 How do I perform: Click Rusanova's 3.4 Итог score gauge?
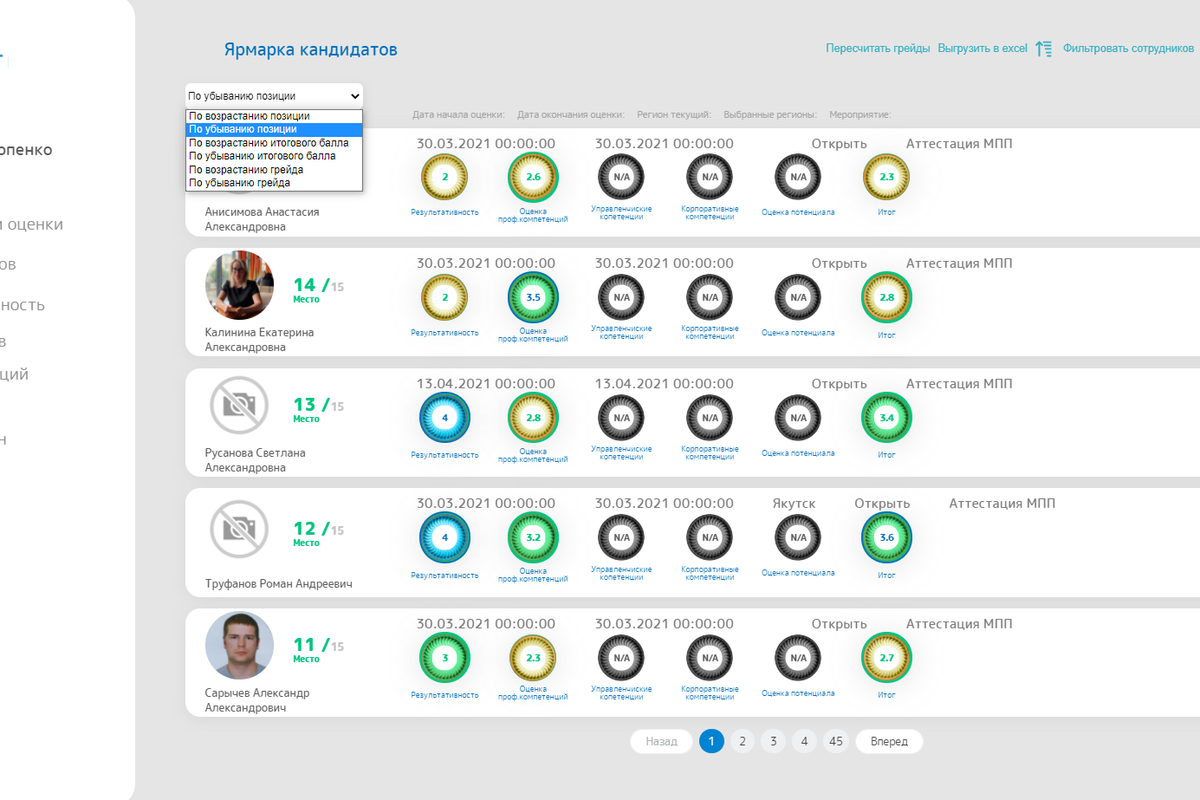pos(886,417)
